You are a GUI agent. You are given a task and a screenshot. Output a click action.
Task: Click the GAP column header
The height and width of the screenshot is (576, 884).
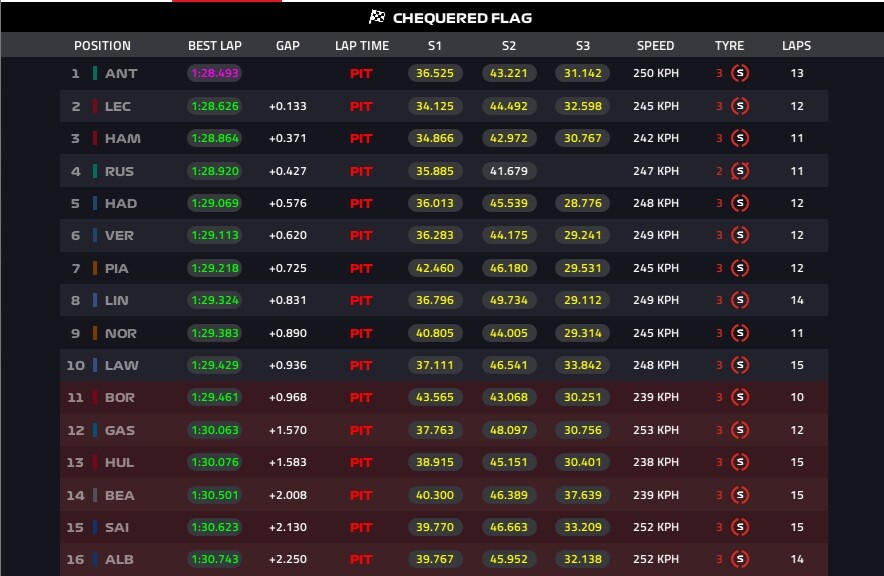(288, 46)
